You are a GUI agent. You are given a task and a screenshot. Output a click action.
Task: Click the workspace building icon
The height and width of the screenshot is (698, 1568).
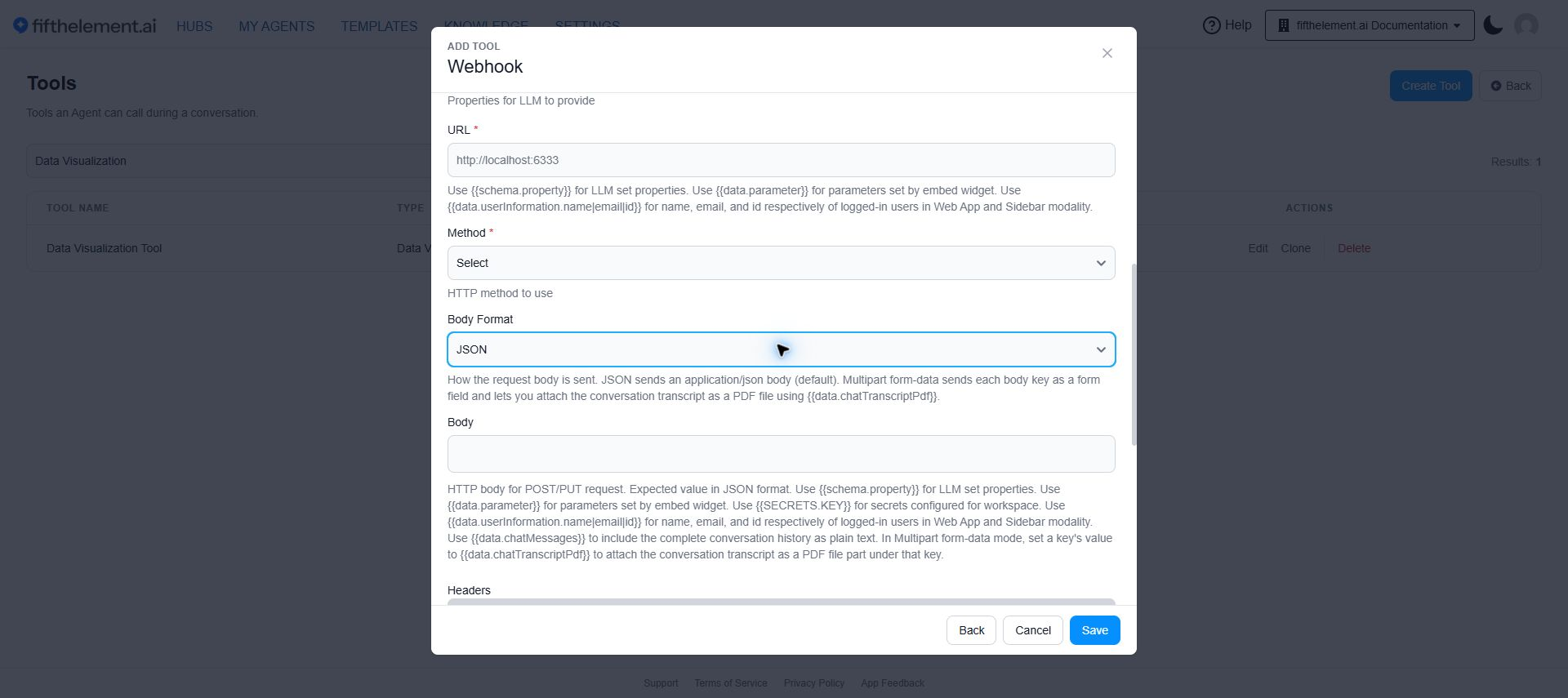(x=1283, y=25)
